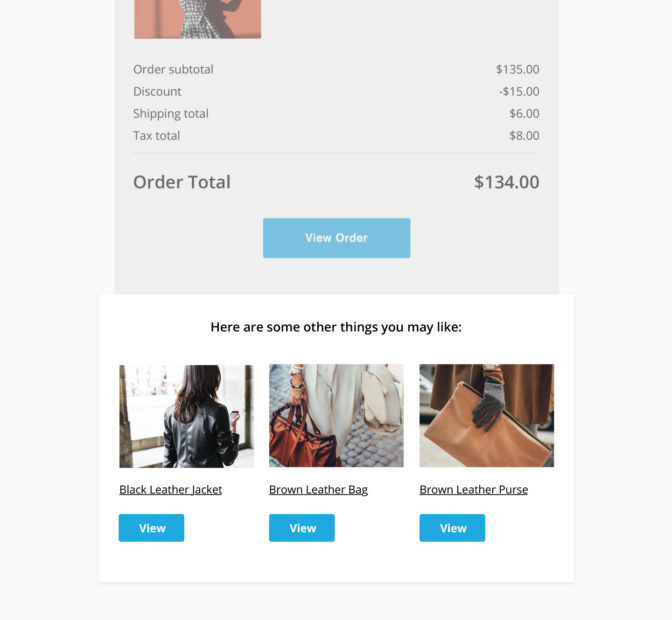Click the recommendations heading text
The height and width of the screenshot is (620, 672).
coord(336,327)
